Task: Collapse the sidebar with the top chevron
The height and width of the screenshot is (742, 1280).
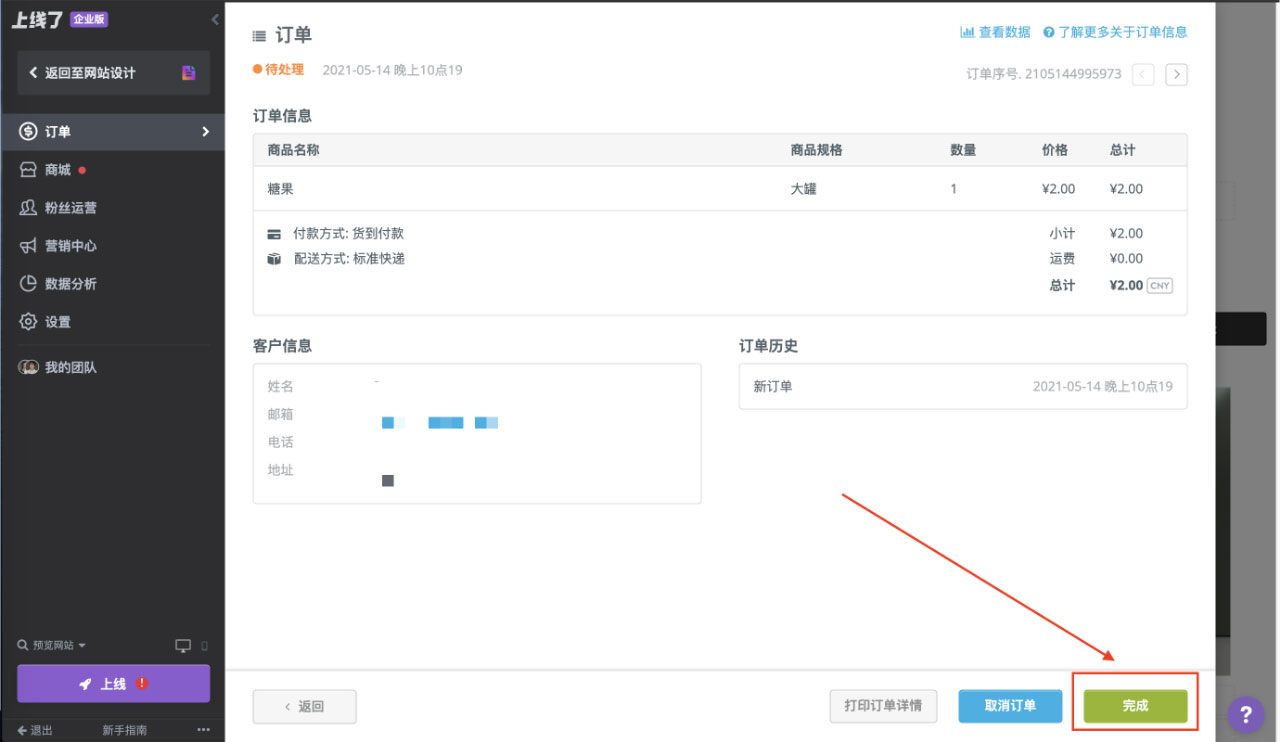Action: (x=213, y=18)
